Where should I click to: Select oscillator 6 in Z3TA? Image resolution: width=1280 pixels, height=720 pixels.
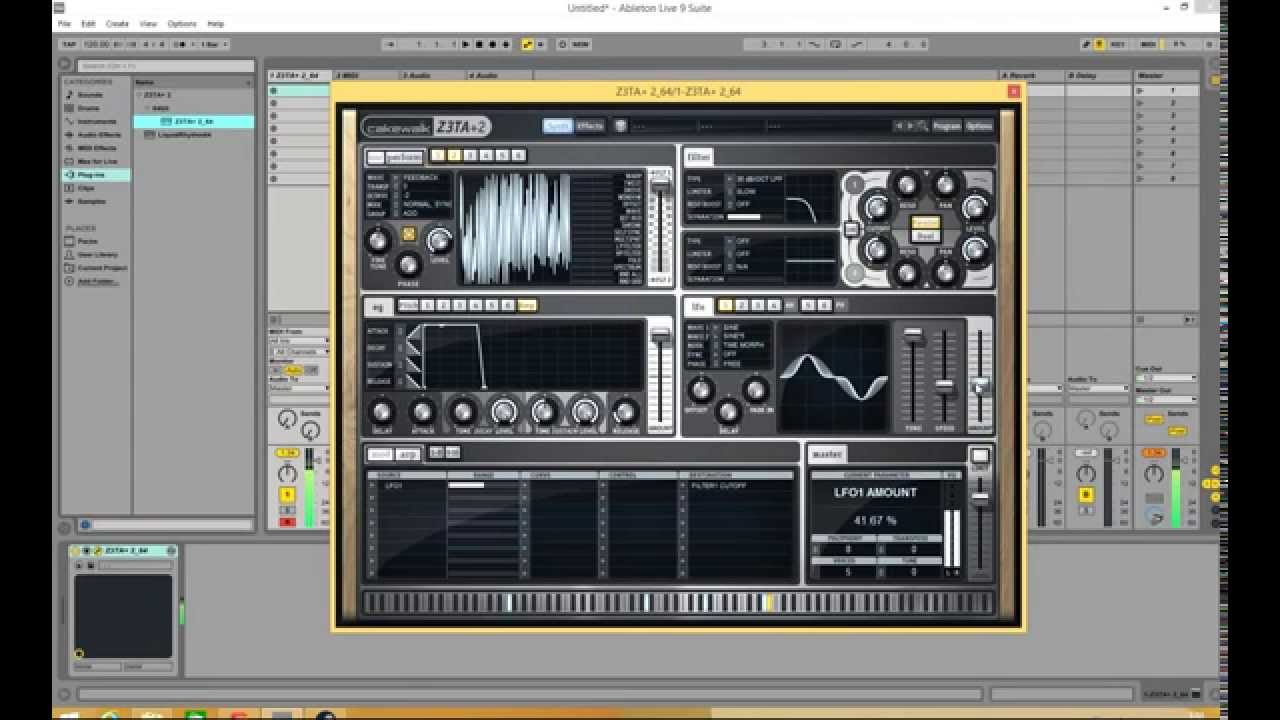click(518, 155)
